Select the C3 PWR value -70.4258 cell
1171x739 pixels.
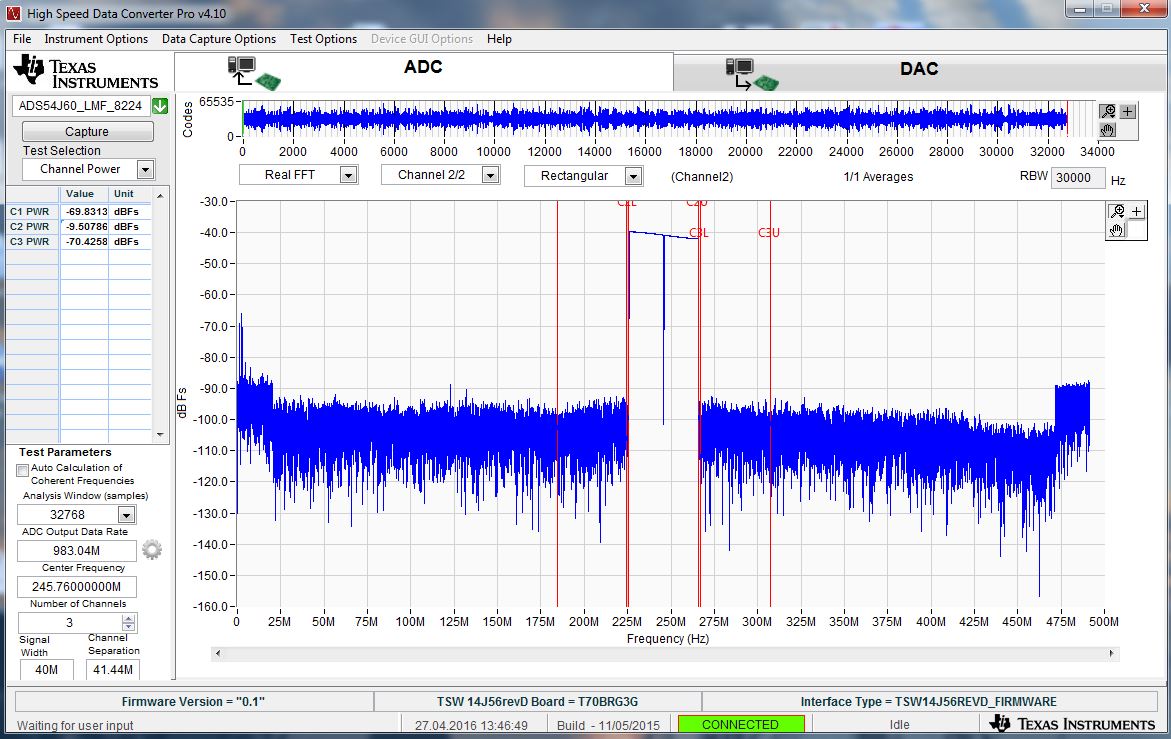pos(84,241)
